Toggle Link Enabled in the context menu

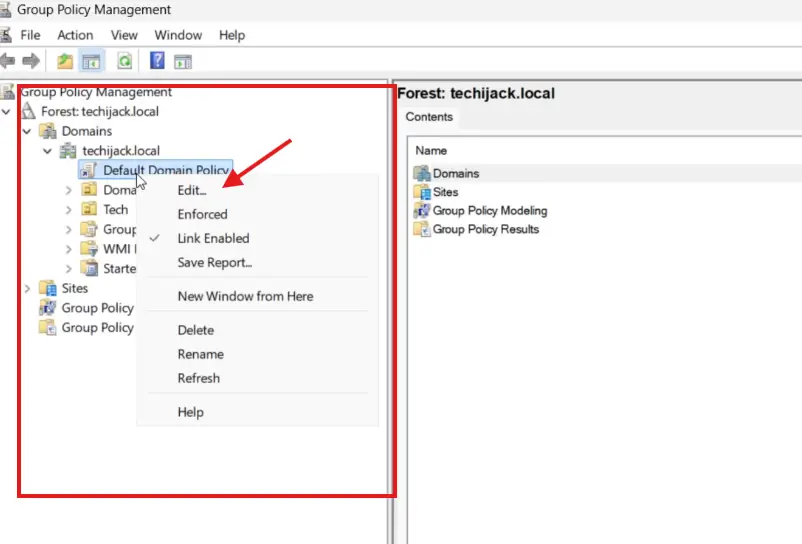(213, 238)
